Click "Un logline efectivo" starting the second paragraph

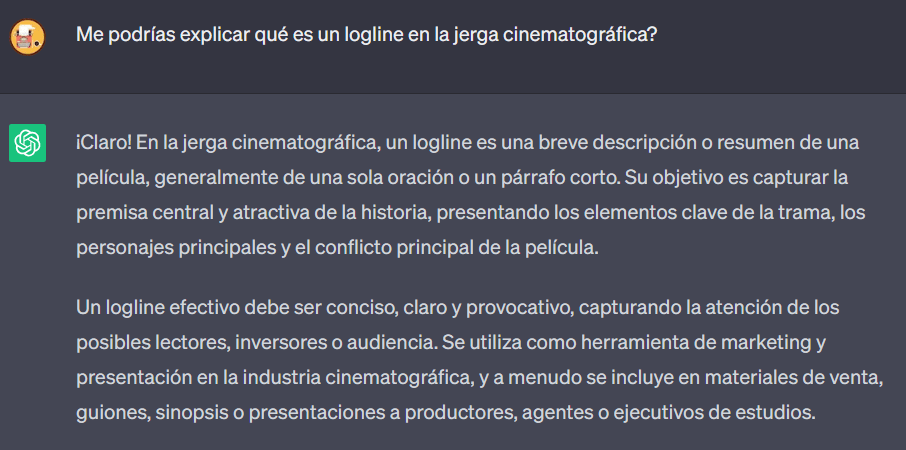(155, 306)
